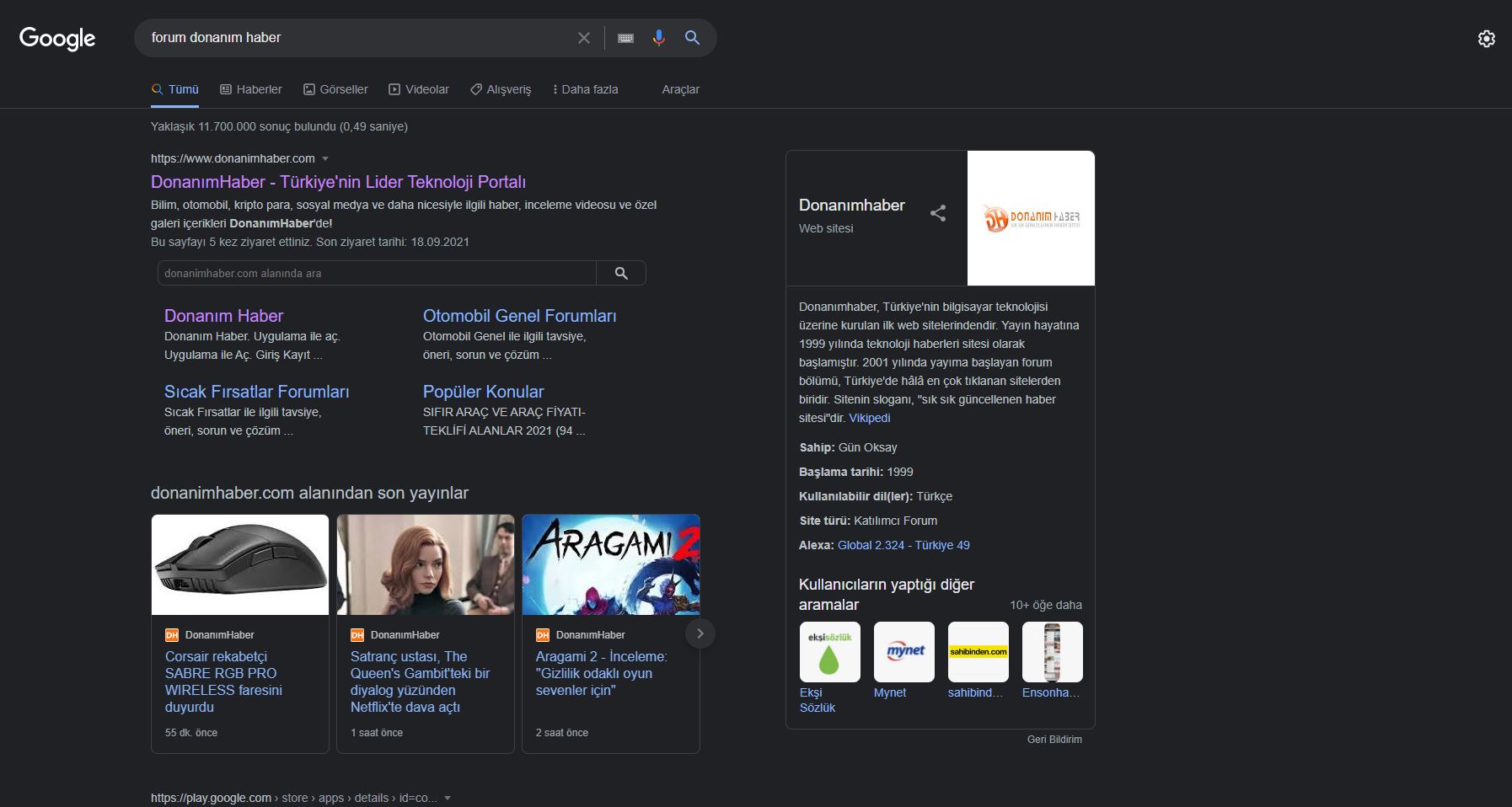The width and height of the screenshot is (1512, 807).
Task: Expand play.google.com result options arrow
Action: [x=447, y=798]
